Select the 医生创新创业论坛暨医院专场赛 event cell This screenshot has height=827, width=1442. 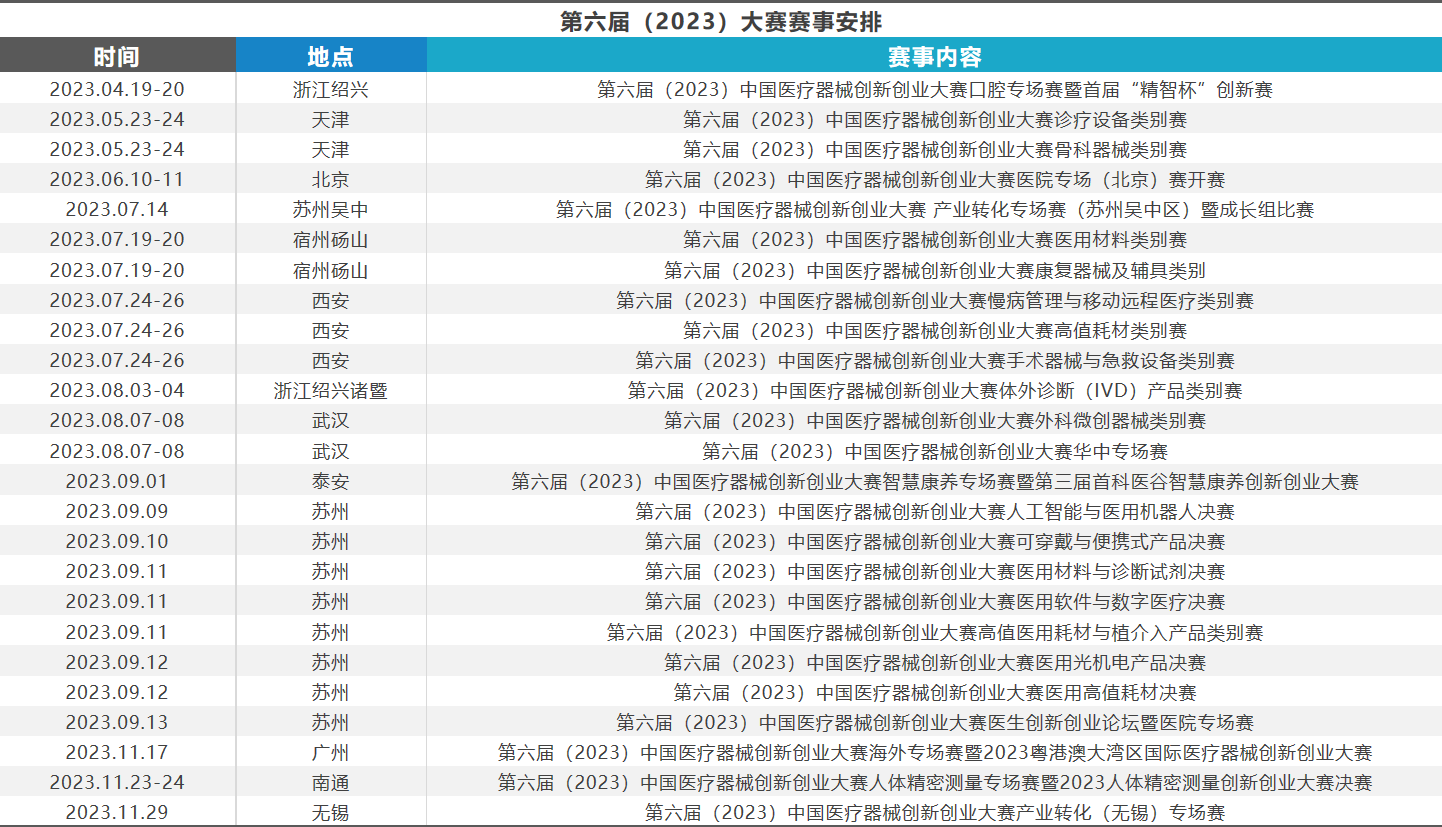pyautogui.click(x=934, y=722)
